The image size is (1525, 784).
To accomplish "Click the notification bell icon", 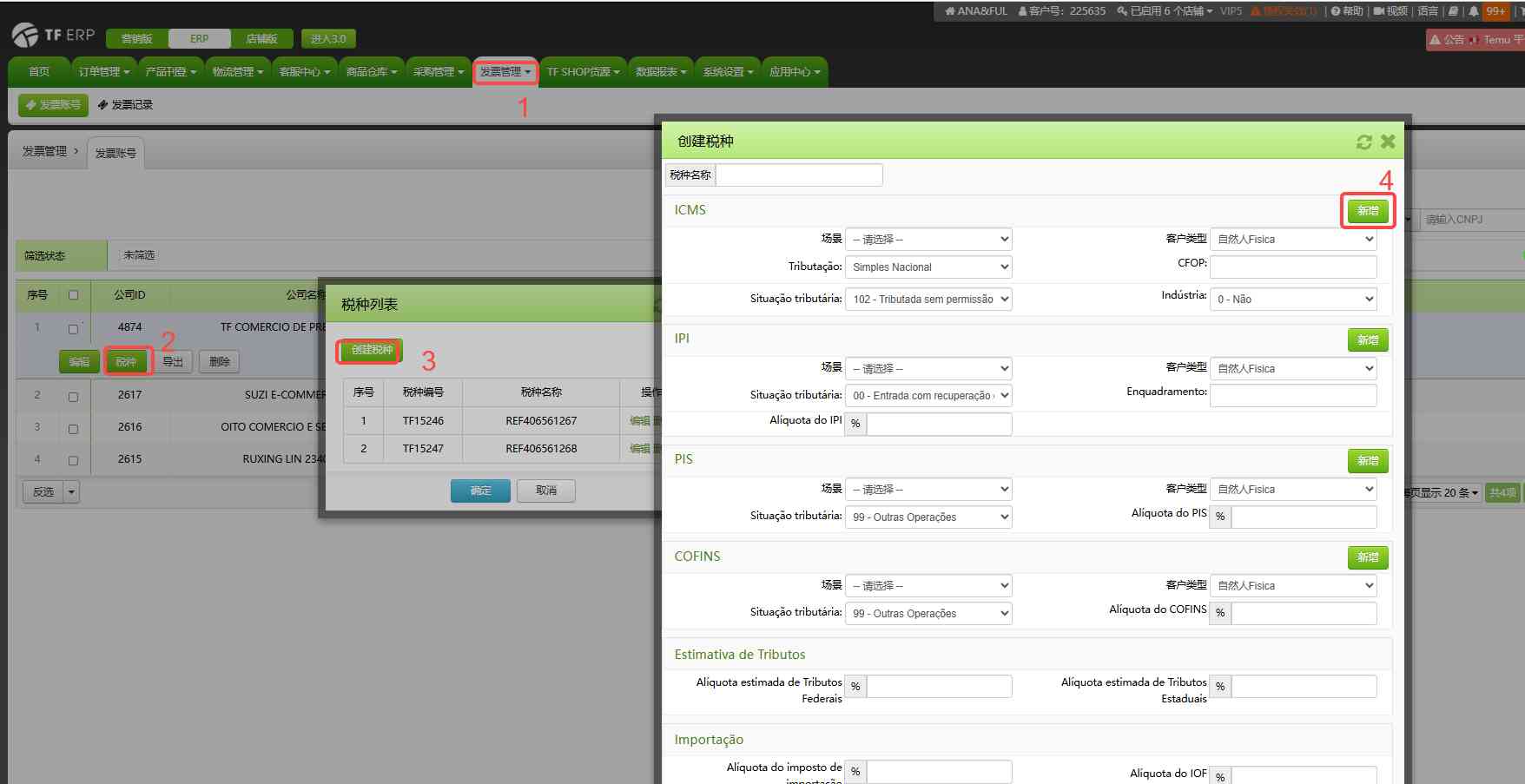I will click(1473, 11).
